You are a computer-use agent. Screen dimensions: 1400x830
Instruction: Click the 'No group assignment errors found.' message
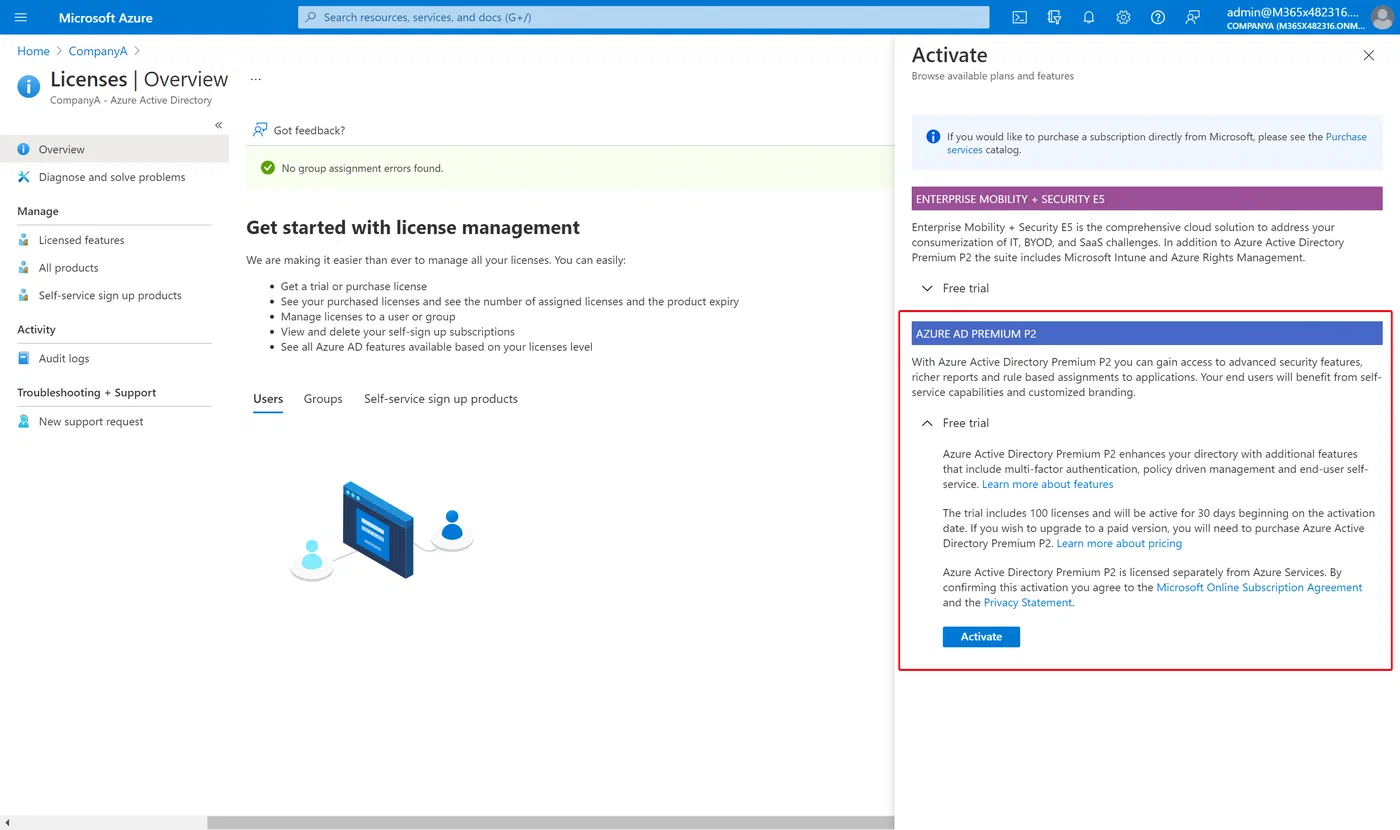tap(362, 168)
